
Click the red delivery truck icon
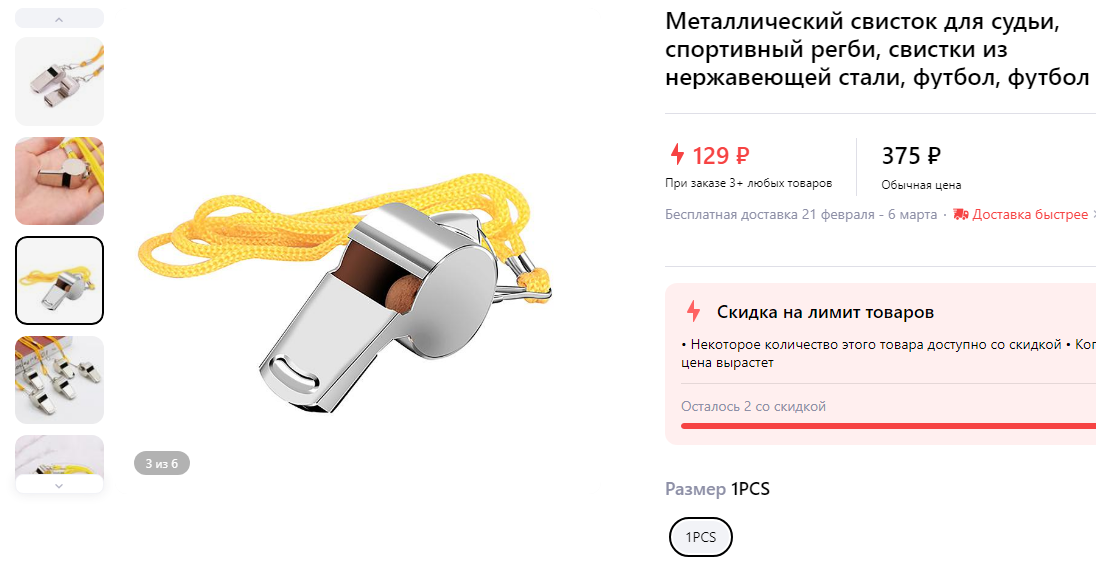(960, 214)
